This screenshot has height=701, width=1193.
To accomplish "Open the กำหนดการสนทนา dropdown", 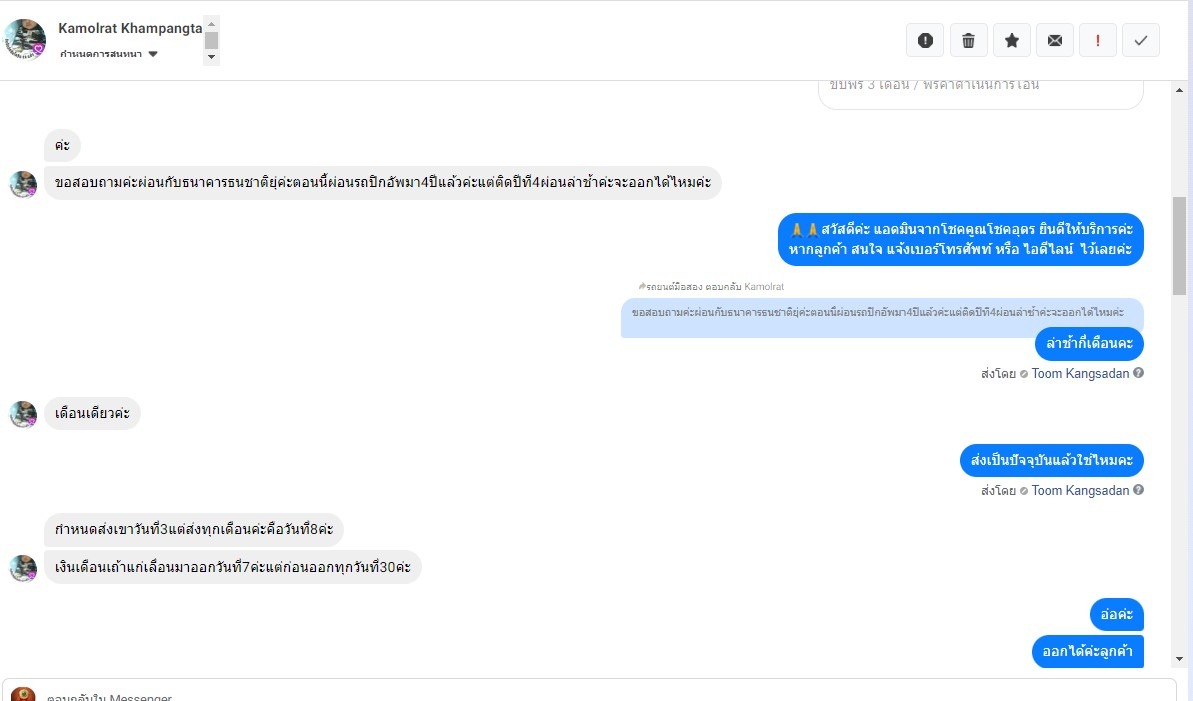I will [153, 54].
